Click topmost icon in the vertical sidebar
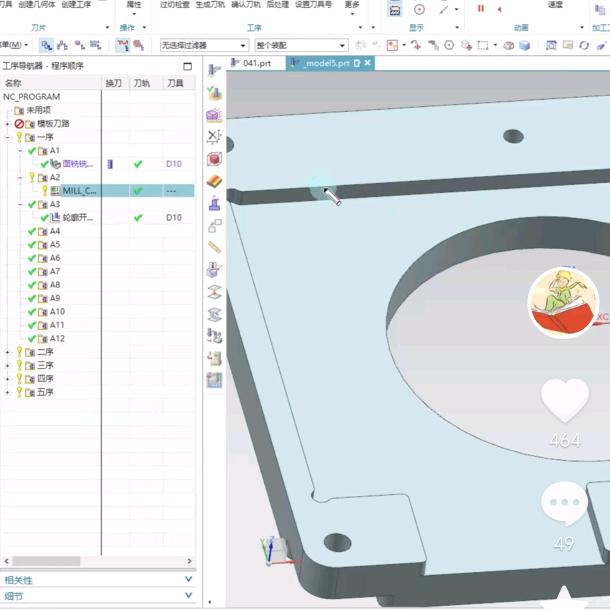610x610 pixels. click(214, 70)
